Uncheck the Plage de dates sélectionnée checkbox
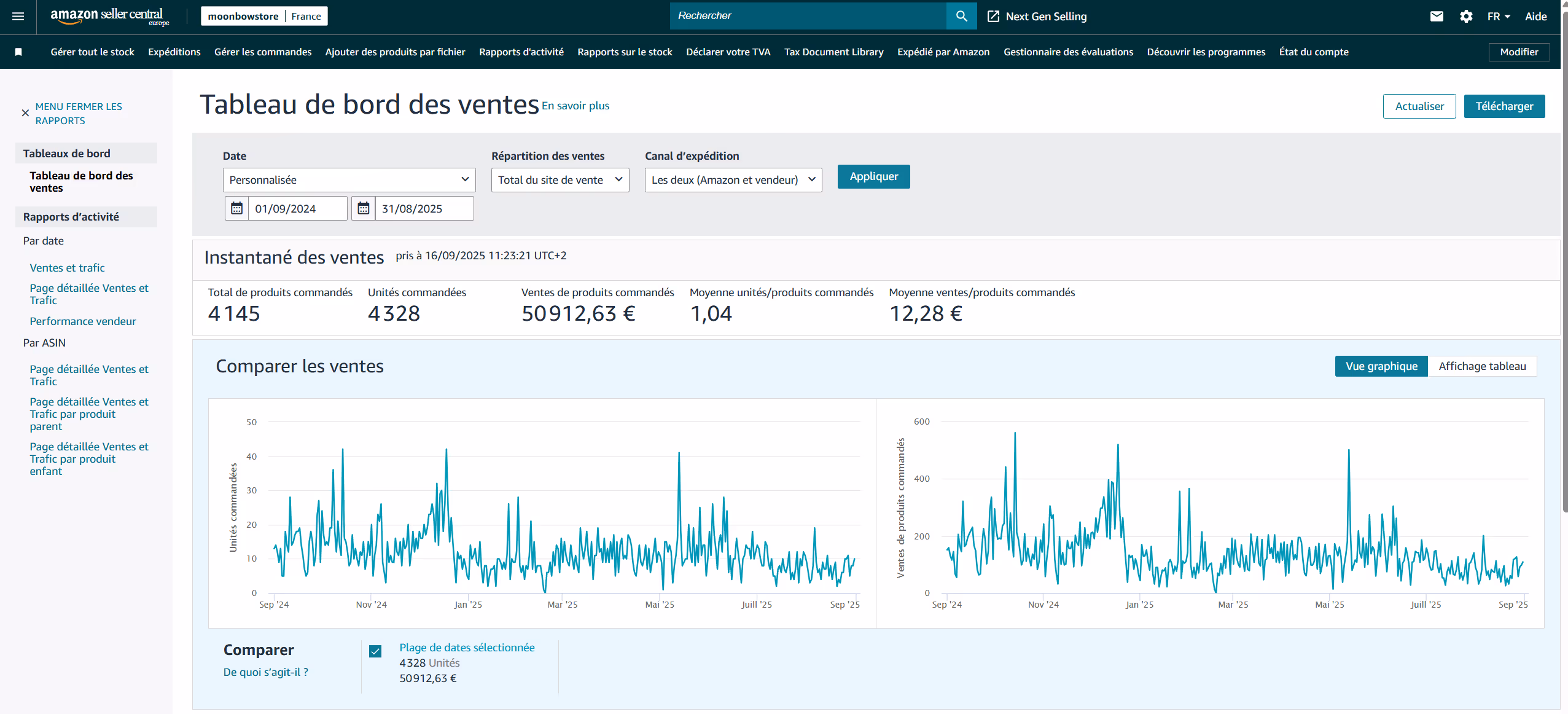Image resolution: width=1568 pixels, height=714 pixels. pos(375,651)
